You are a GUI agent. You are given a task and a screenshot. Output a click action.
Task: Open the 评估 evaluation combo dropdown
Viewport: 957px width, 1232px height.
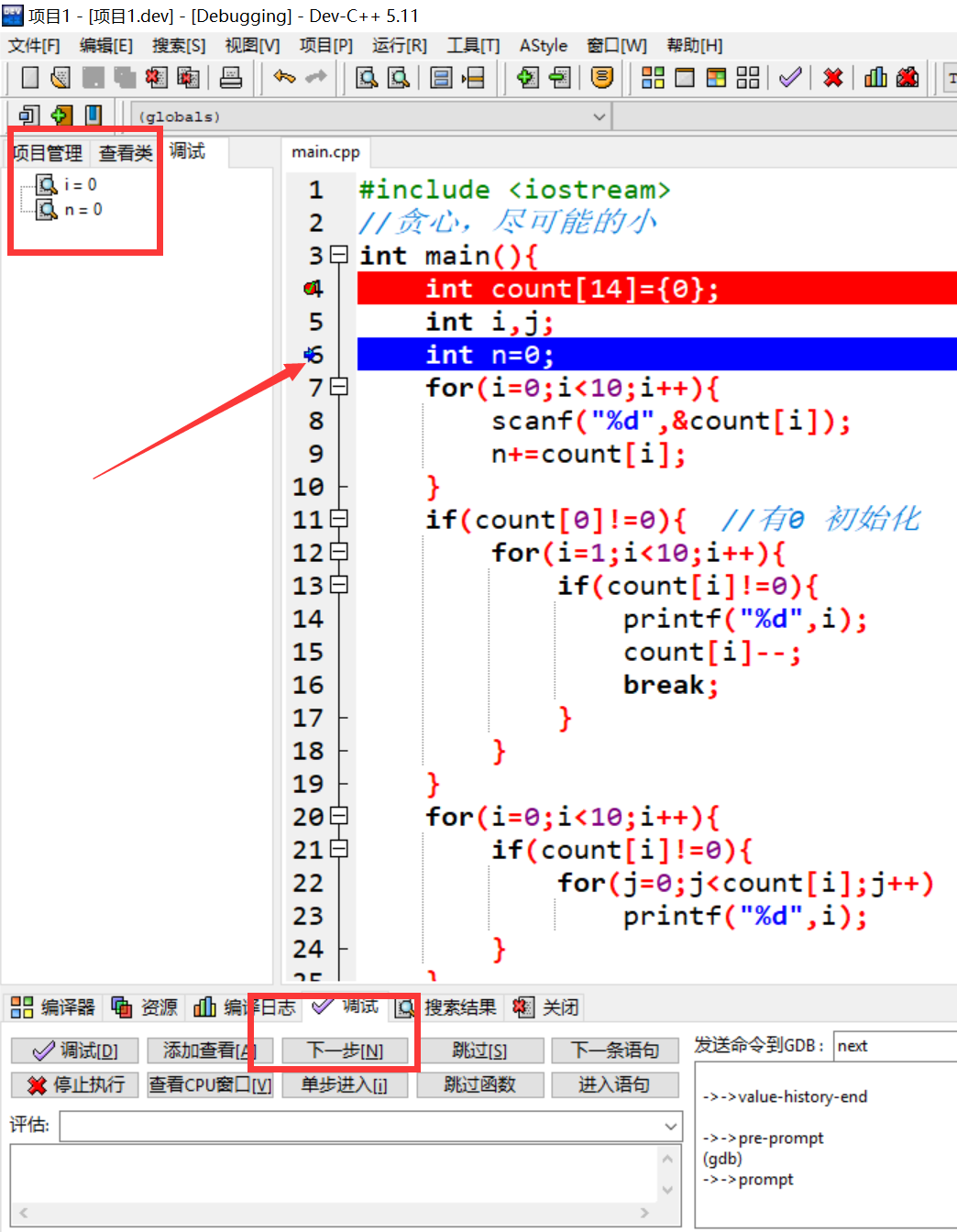pyautogui.click(x=668, y=1126)
